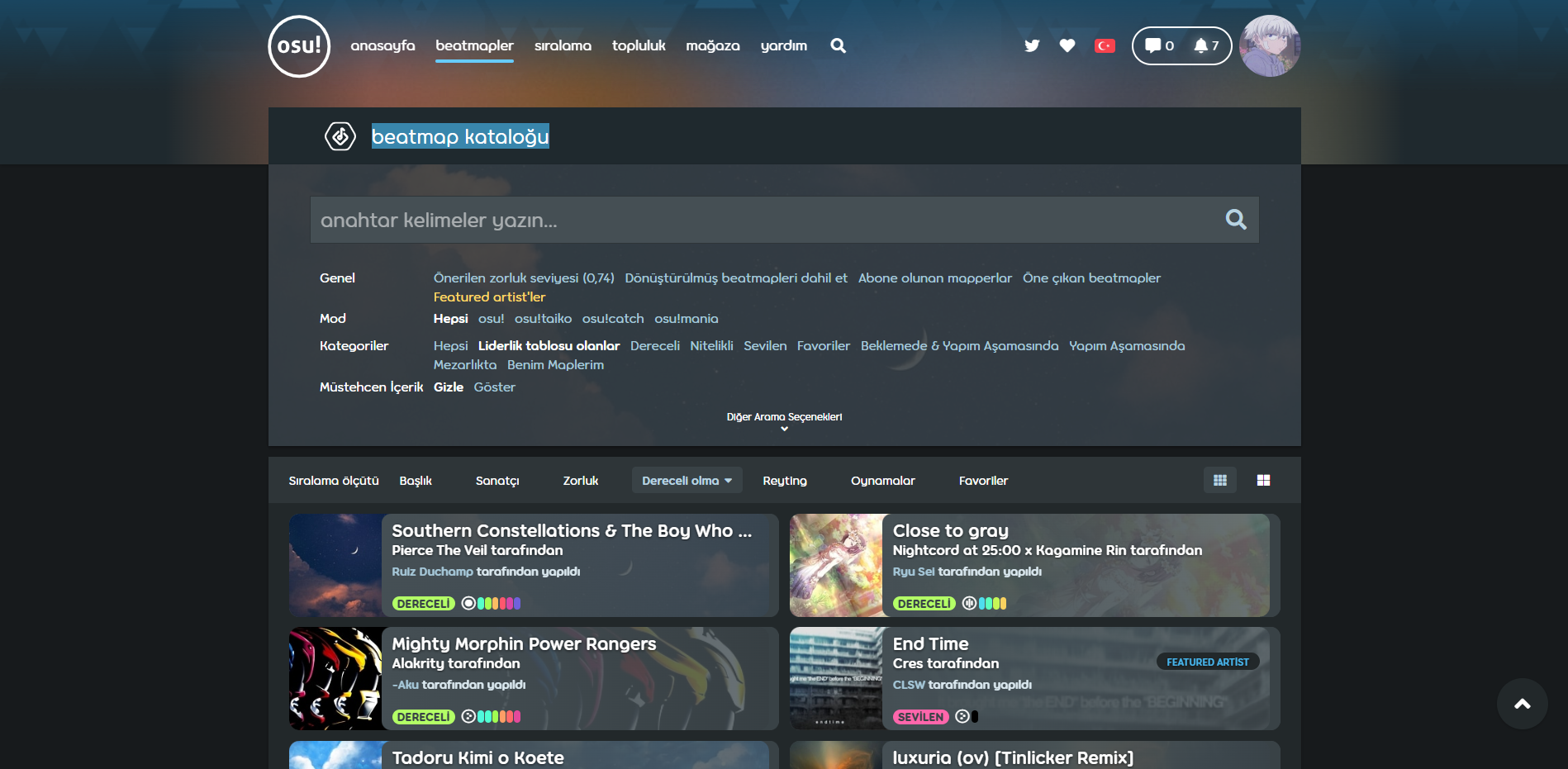This screenshot has width=1568, height=769.
Task: Open the header search magnifier icon
Action: pos(838,45)
